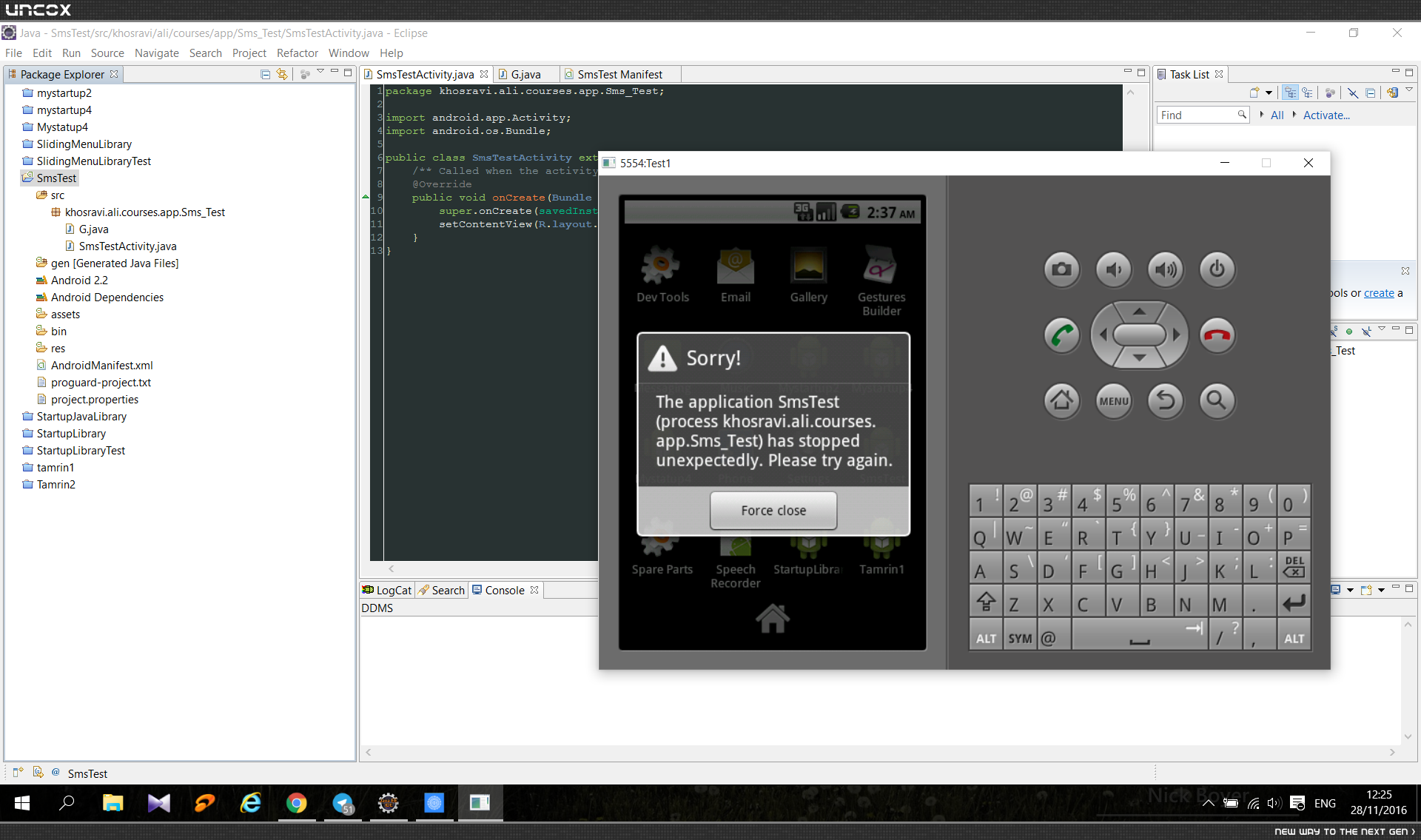Click the emulator MENU hardware button
The height and width of the screenshot is (840, 1421).
click(x=1114, y=401)
